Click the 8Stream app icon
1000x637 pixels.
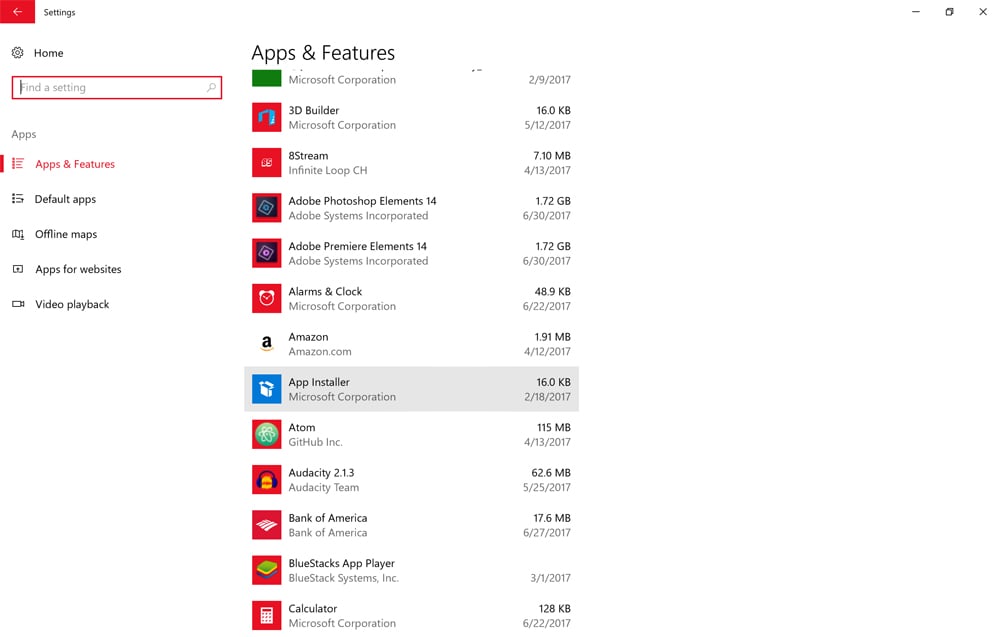(x=266, y=163)
